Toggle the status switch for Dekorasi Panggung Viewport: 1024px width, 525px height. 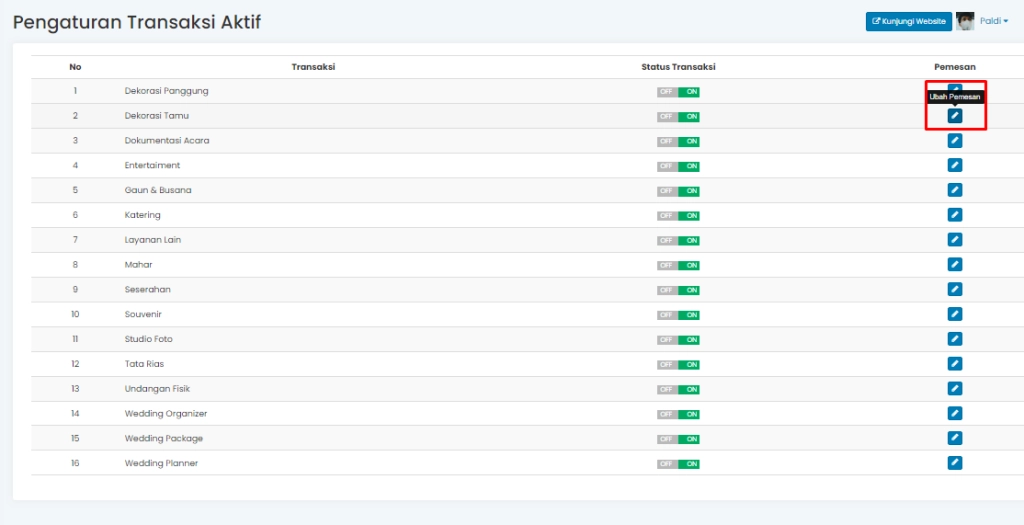click(678, 92)
